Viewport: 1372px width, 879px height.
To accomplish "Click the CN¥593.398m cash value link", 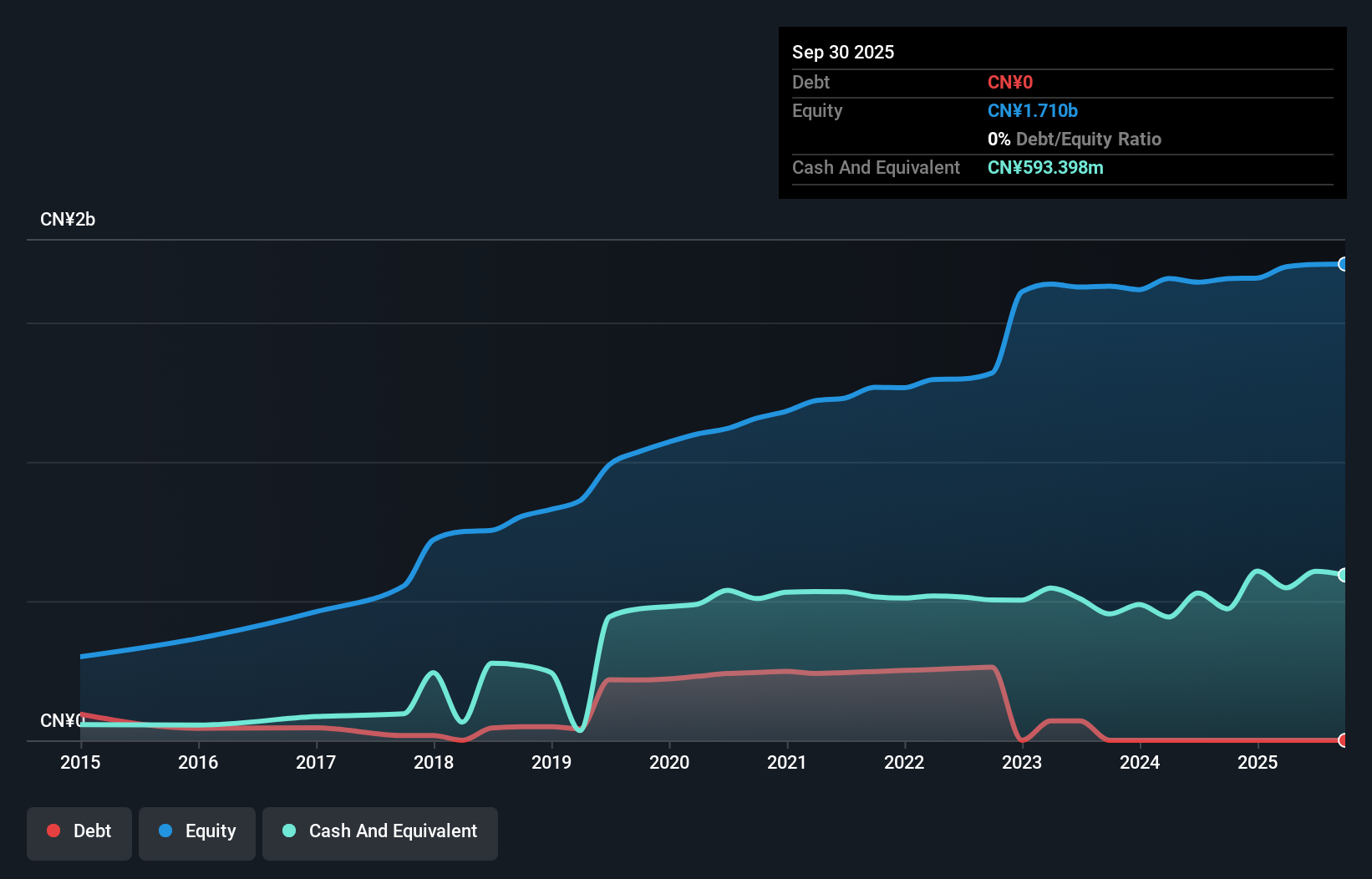I will (1045, 167).
